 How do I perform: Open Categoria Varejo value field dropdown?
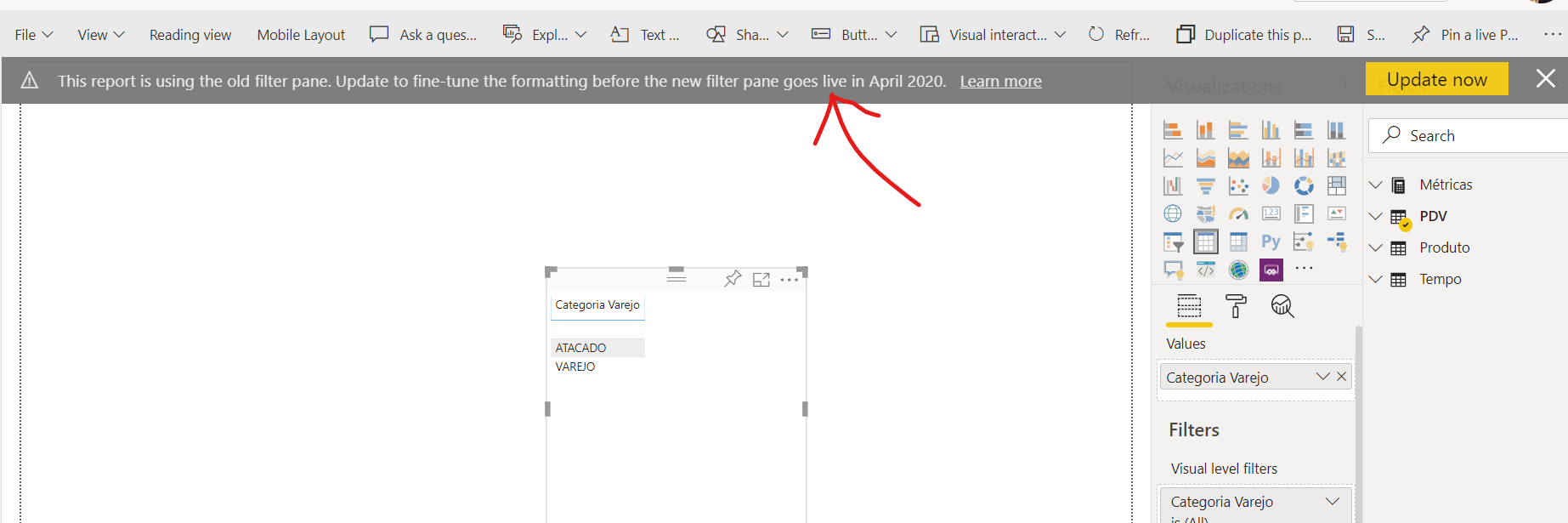(1322, 377)
